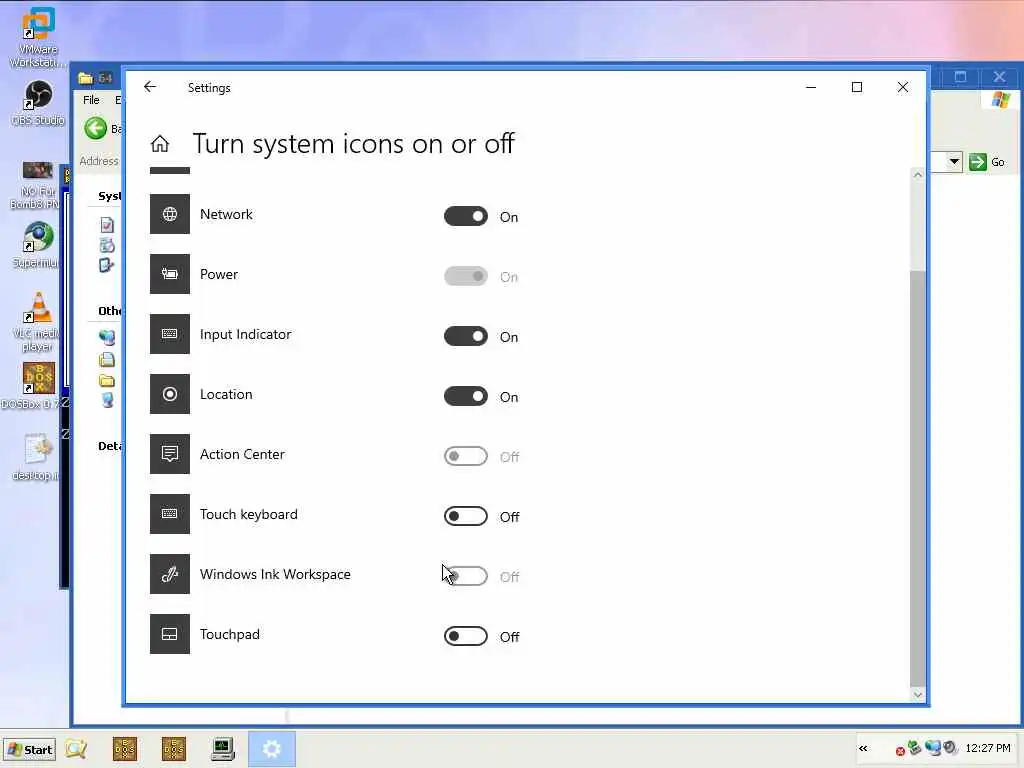The height and width of the screenshot is (768, 1024).
Task: Minimize the Settings window
Action: point(811,87)
